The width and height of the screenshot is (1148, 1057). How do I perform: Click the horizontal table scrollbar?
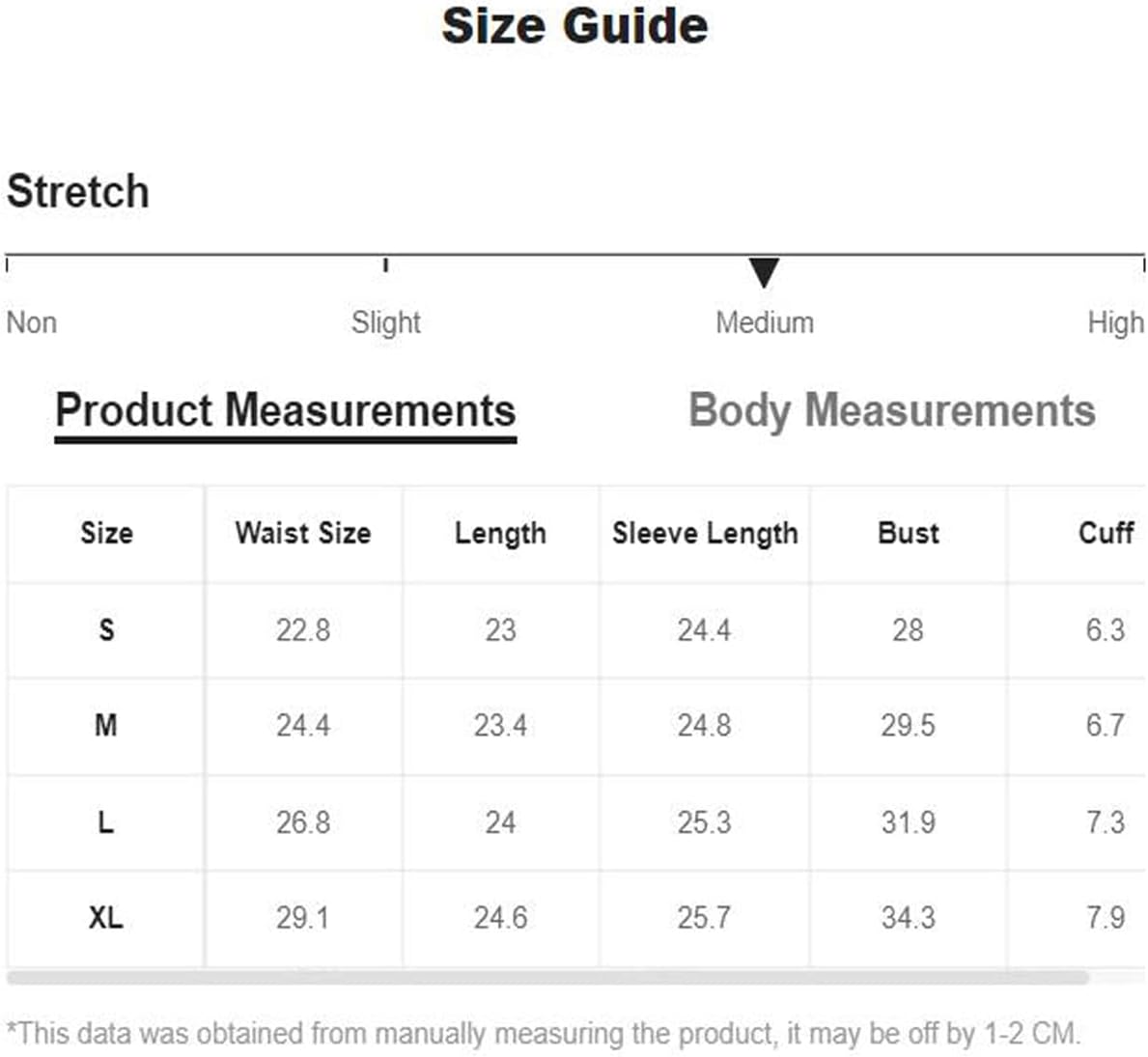click(547, 977)
